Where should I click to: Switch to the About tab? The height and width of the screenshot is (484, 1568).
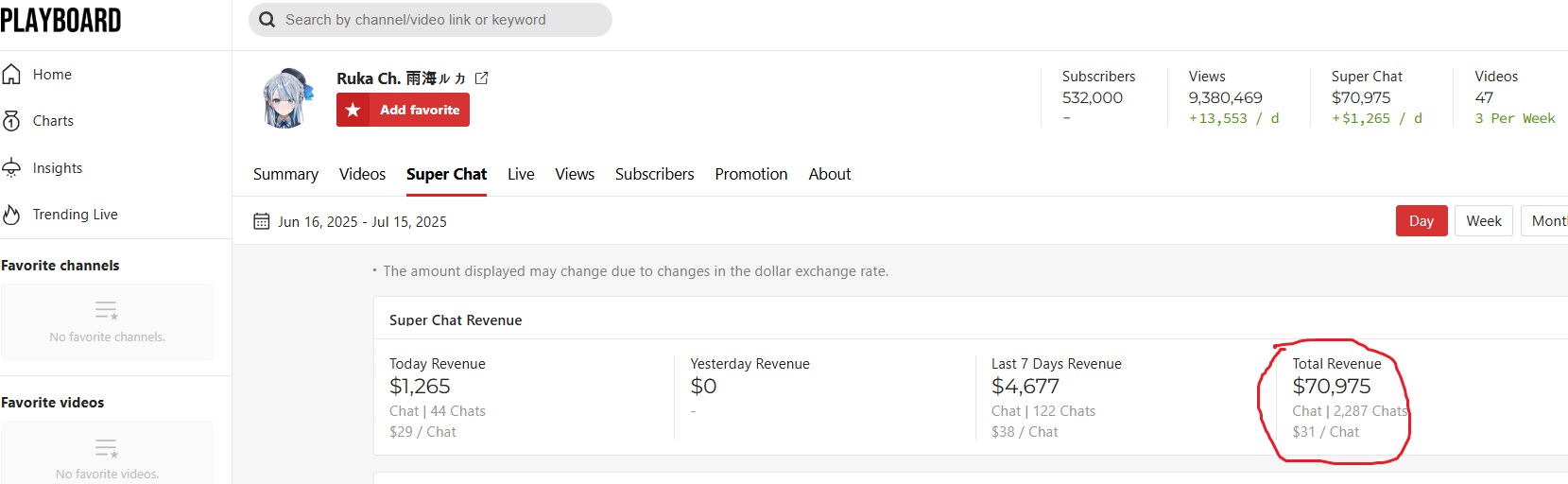(x=830, y=174)
